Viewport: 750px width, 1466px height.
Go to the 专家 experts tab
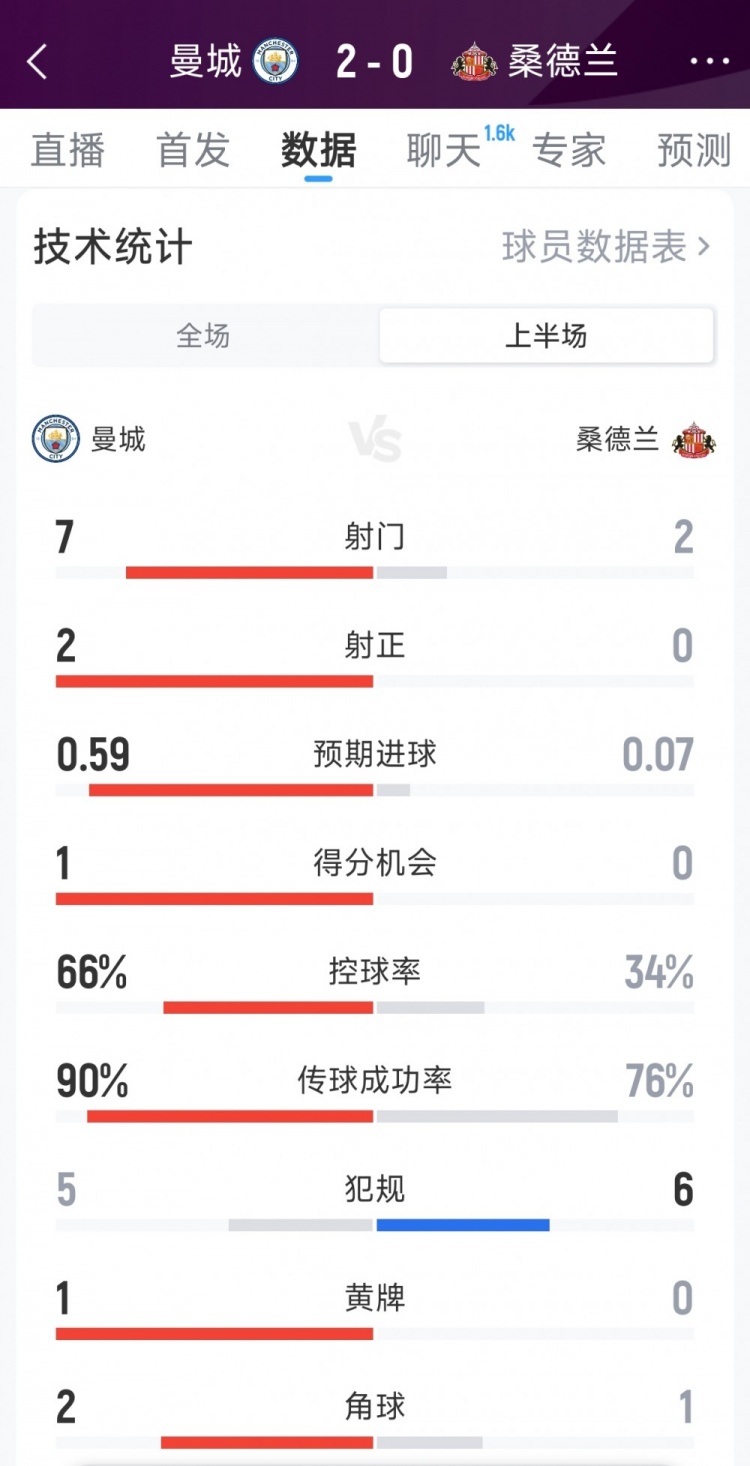pyautogui.click(x=569, y=150)
